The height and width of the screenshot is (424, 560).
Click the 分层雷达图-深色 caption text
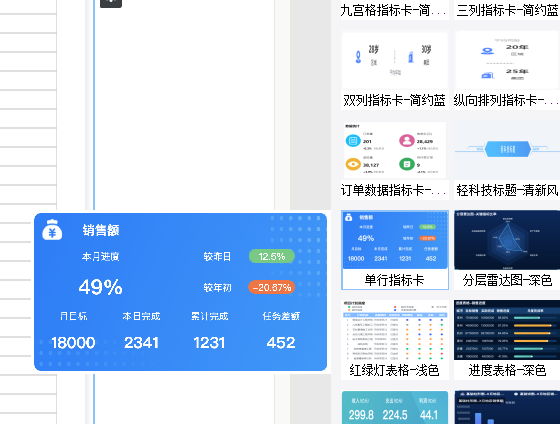coord(507,280)
